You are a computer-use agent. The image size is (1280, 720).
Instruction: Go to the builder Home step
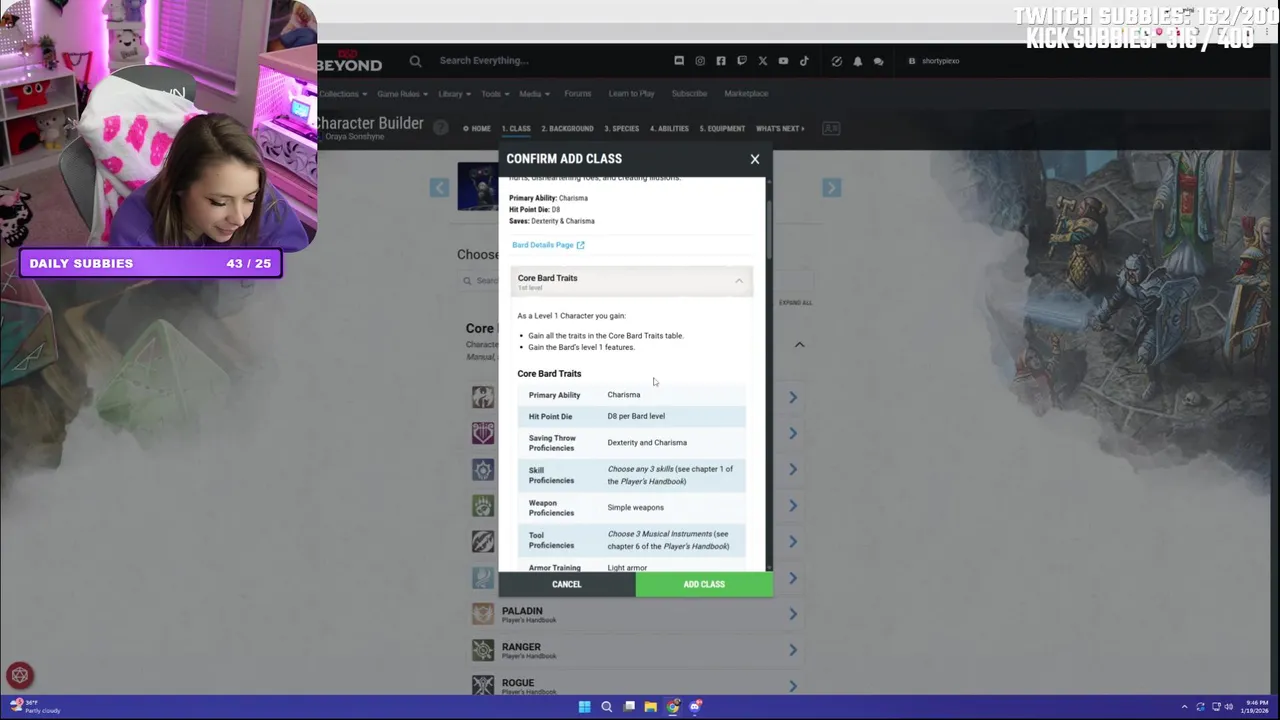pyautogui.click(x=477, y=129)
